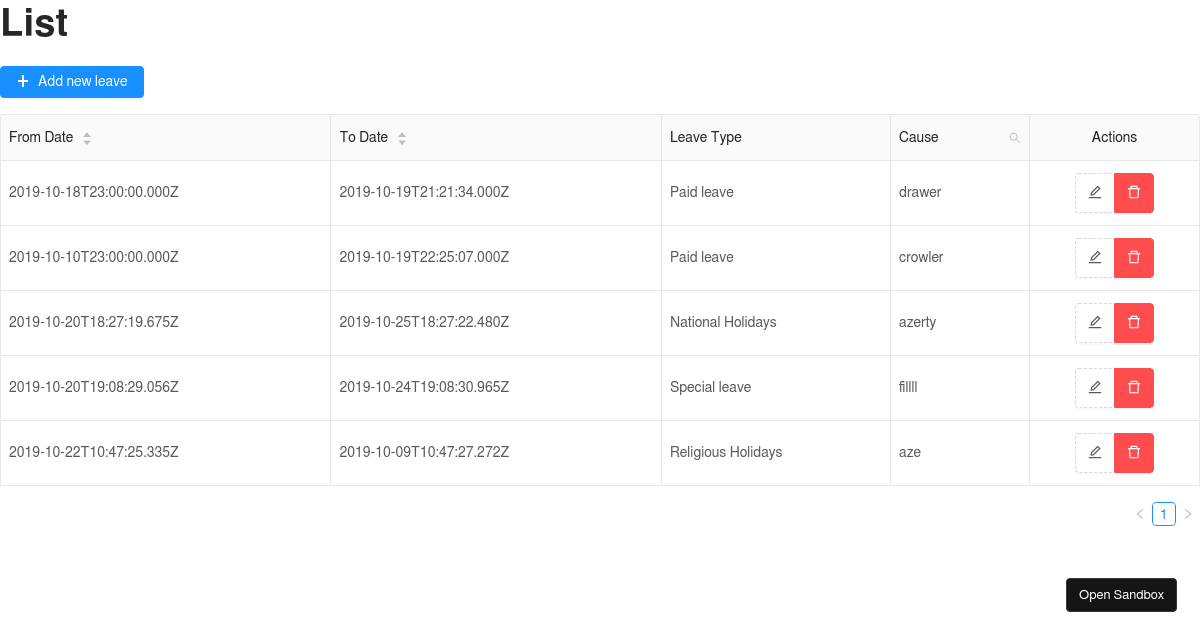Edit the filllll Special leave entry
This screenshot has height=630, width=1200.
point(1094,387)
